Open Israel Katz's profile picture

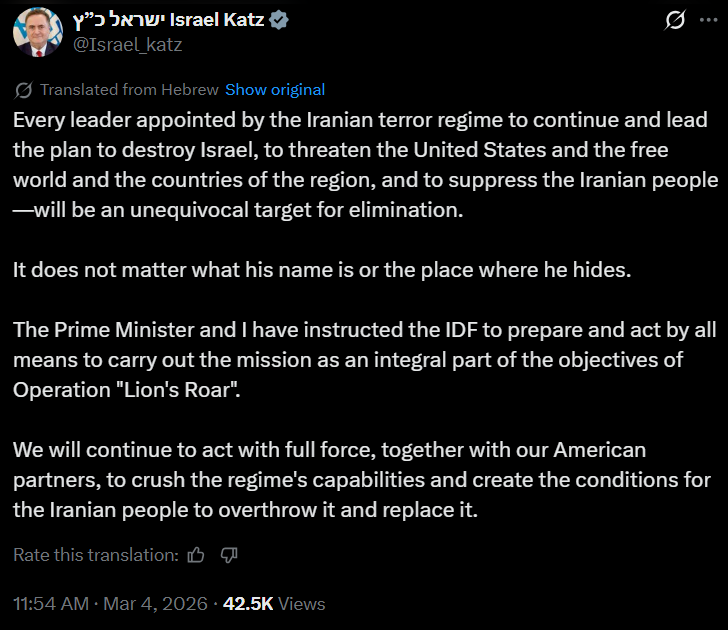(x=35, y=33)
